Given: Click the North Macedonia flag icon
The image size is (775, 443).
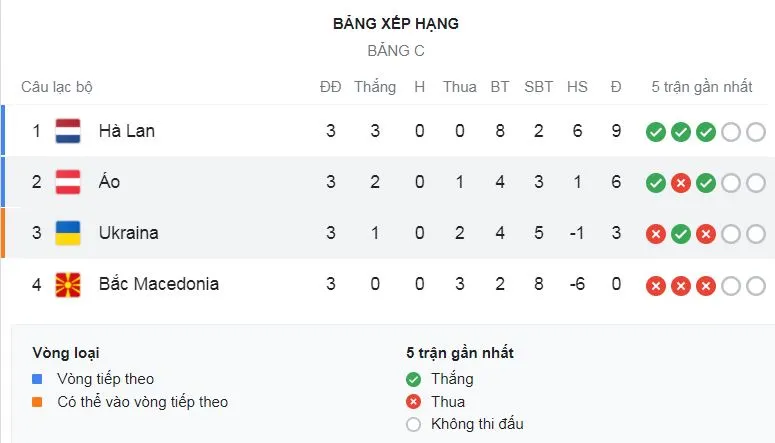Looking at the screenshot, I should (68, 284).
